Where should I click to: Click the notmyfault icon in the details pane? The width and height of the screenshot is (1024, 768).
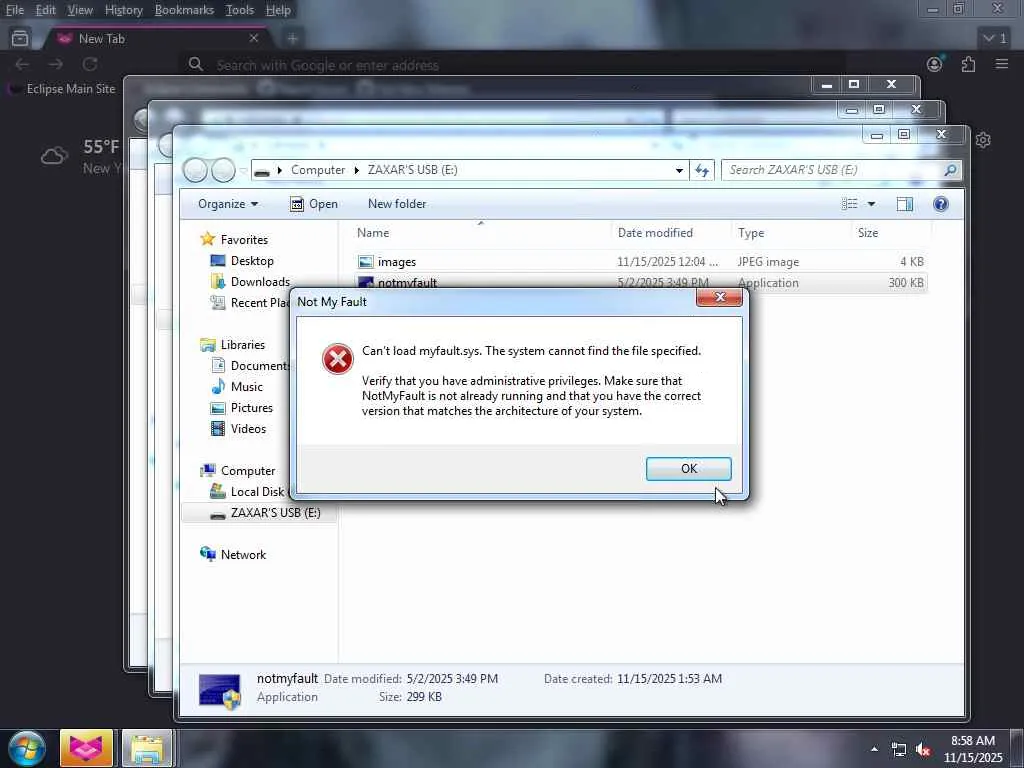pyautogui.click(x=219, y=691)
